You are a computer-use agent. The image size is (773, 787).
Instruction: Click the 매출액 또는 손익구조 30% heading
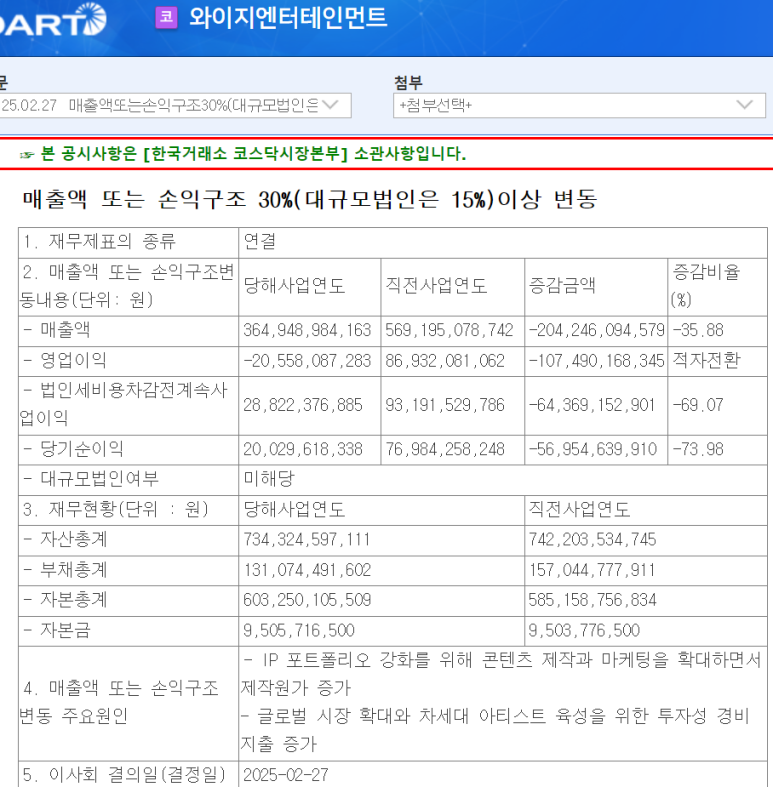tap(310, 199)
